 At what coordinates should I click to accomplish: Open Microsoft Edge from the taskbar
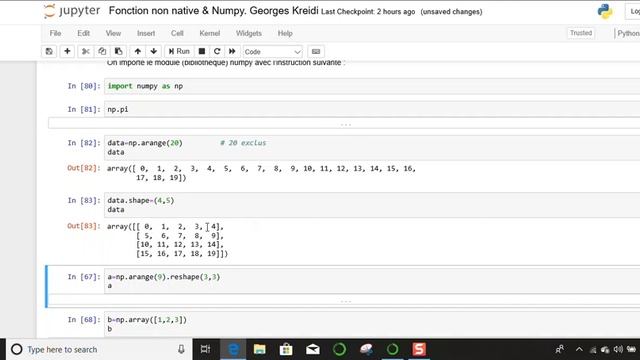(x=233, y=349)
